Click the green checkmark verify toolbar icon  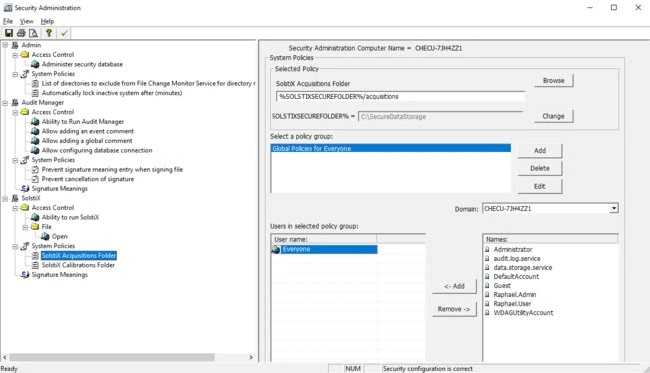64,33
